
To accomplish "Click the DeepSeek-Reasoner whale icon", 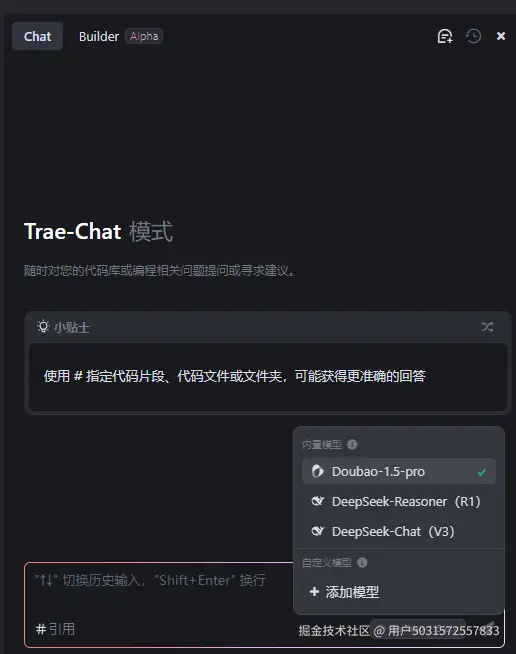I will click(317, 501).
